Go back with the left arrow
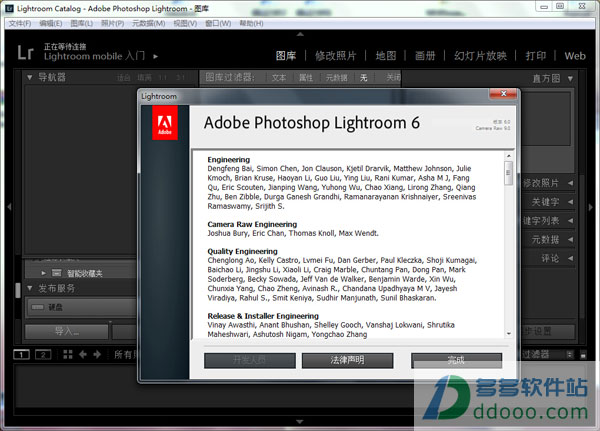600x431 pixels. 83,354
